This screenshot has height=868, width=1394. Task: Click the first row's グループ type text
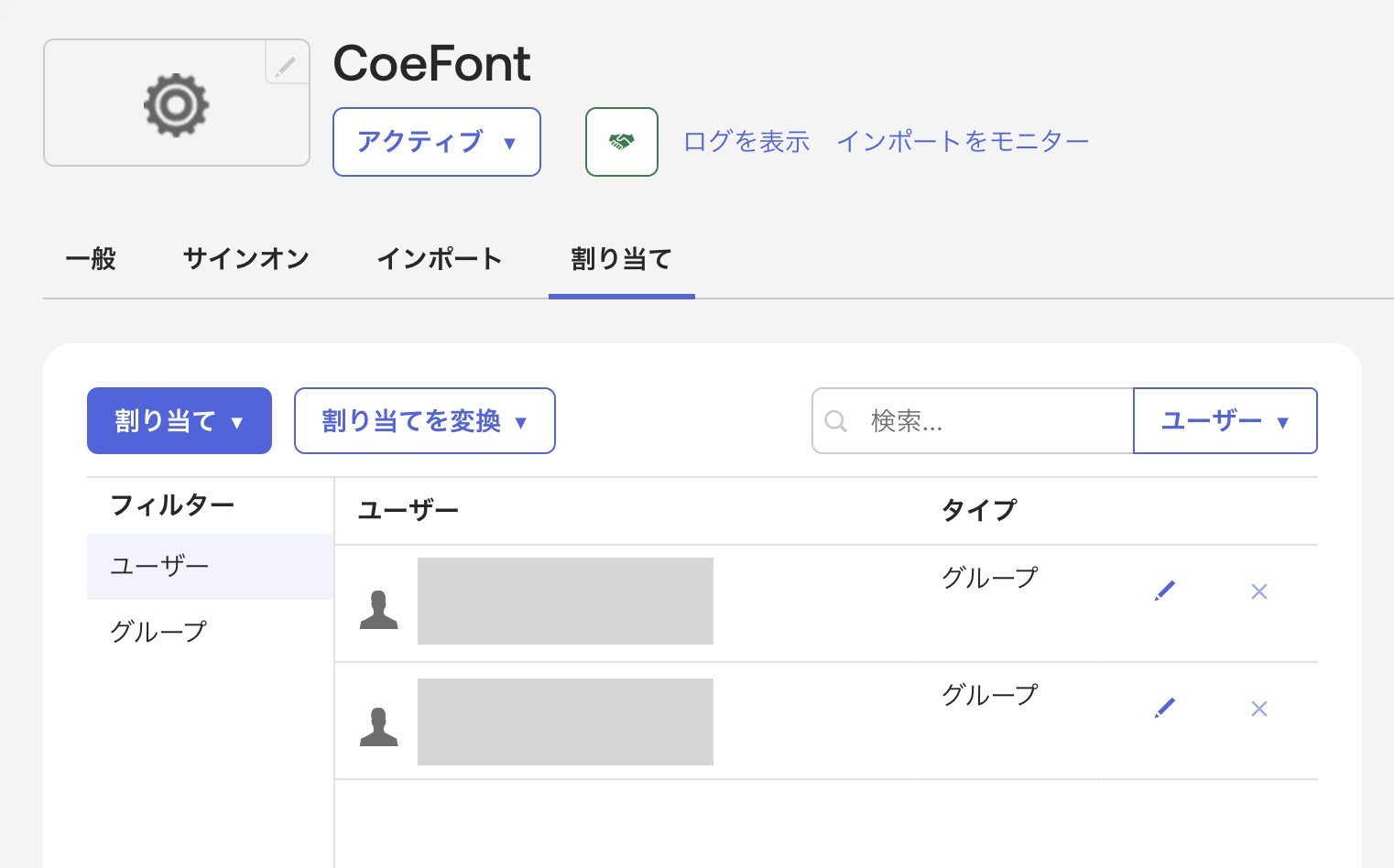tap(990, 578)
